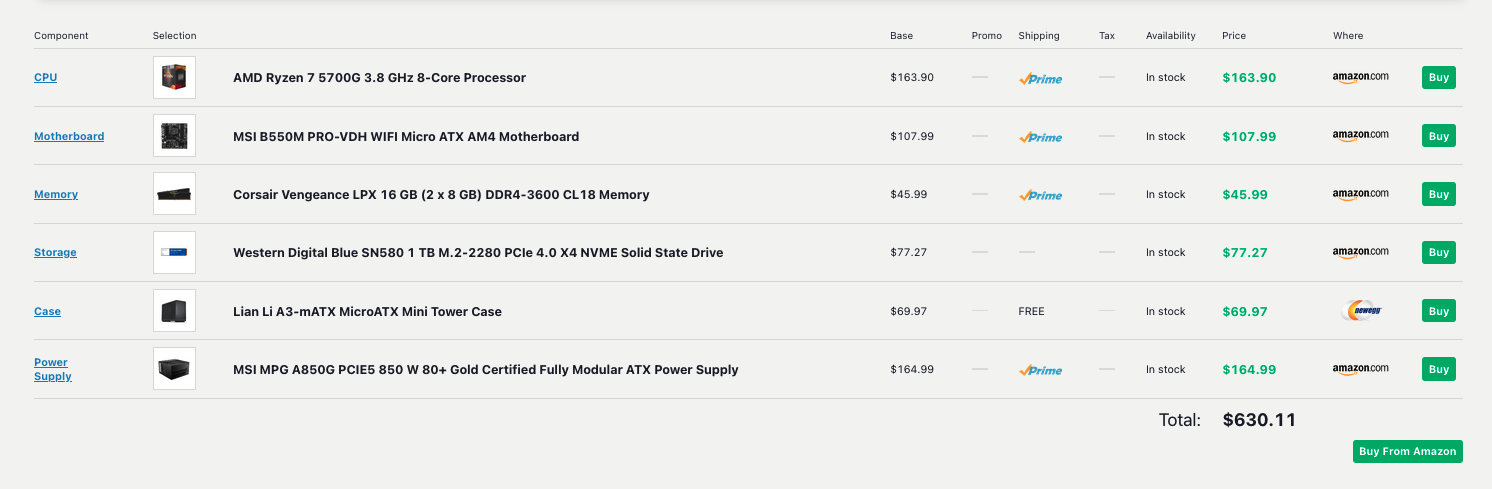Open the Storage category link

click(x=55, y=252)
